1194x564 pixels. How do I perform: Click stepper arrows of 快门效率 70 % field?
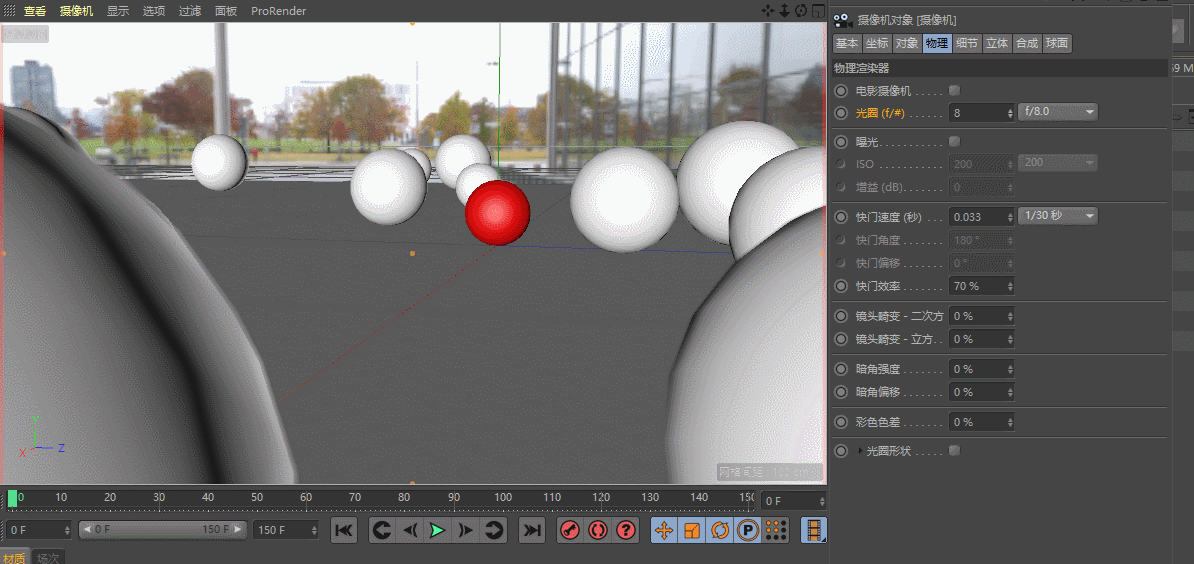click(x=1010, y=286)
